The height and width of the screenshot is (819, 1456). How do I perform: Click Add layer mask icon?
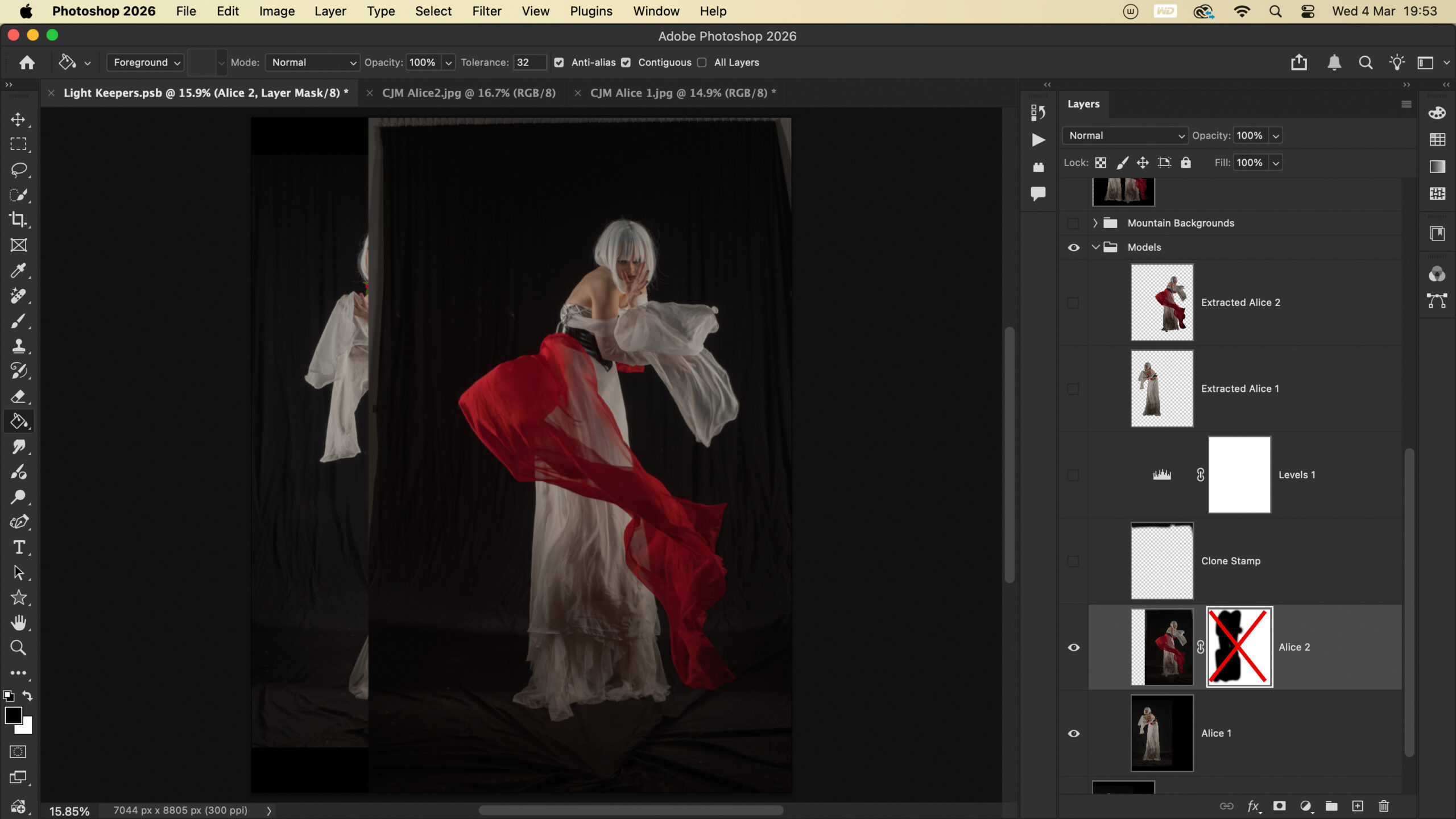click(x=1279, y=806)
